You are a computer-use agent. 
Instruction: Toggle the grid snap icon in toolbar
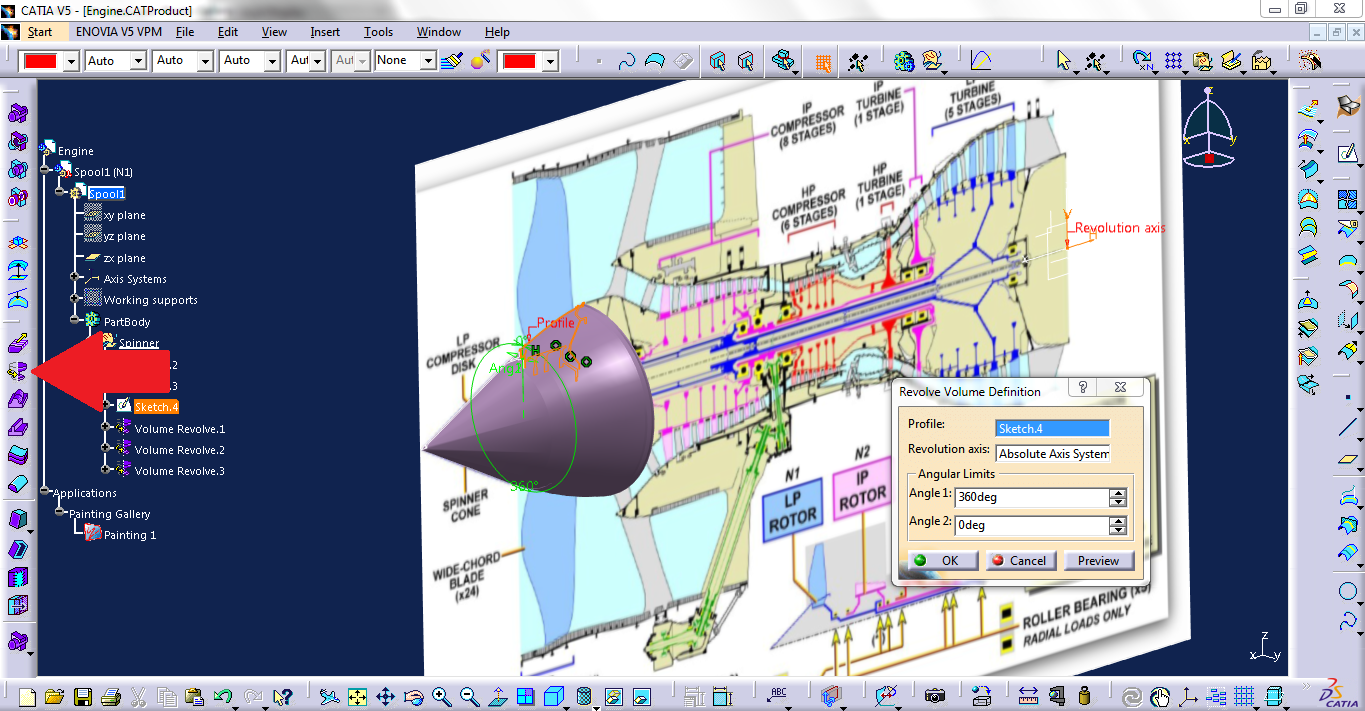823,61
